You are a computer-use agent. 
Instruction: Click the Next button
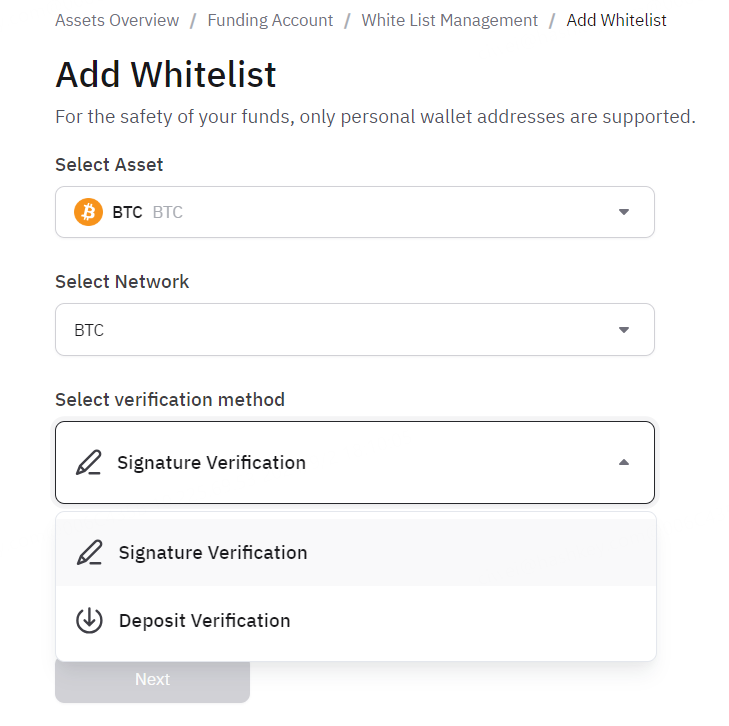[x=152, y=680]
